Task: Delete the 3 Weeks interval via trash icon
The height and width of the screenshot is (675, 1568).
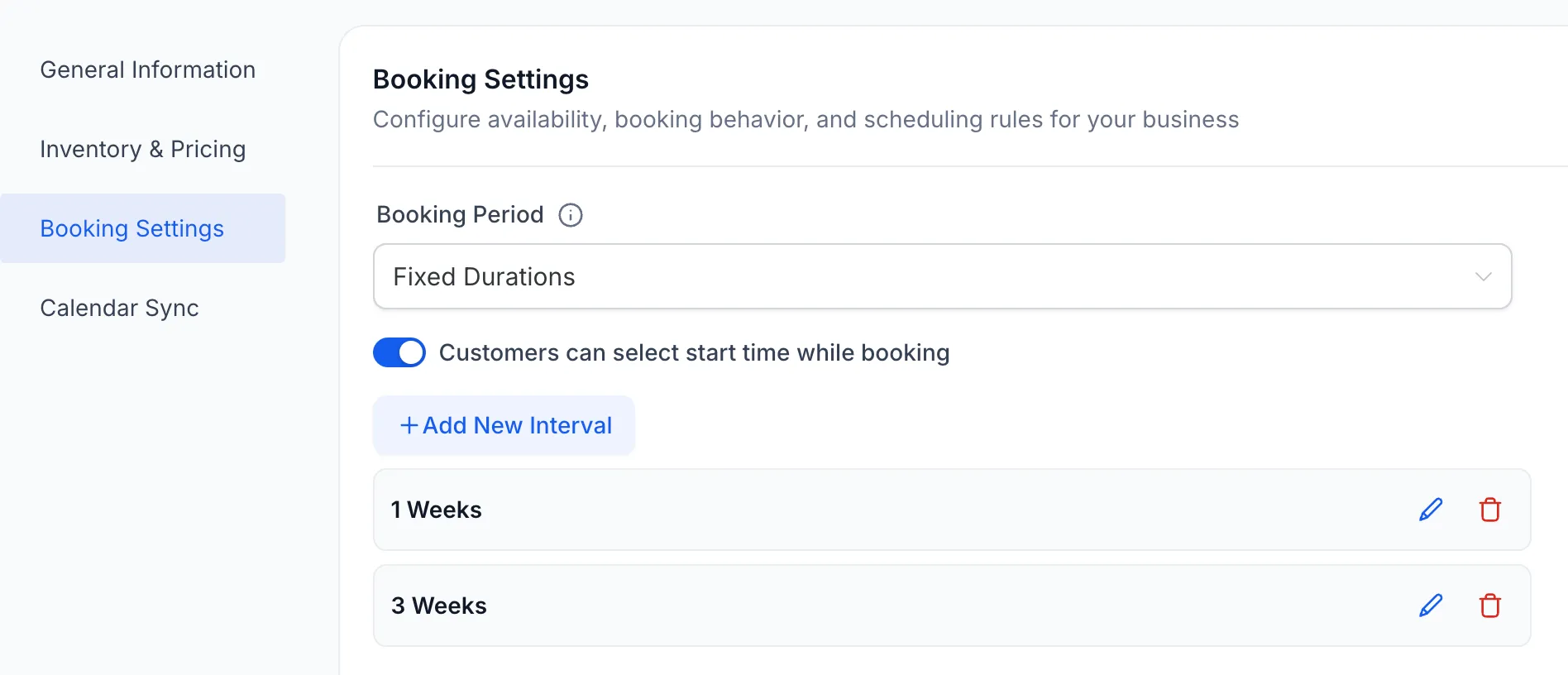Action: coord(1489,606)
